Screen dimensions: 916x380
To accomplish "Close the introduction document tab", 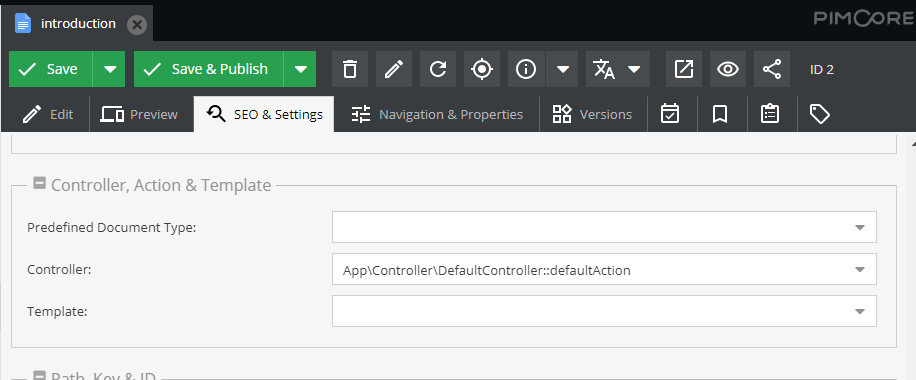I will (137, 25).
